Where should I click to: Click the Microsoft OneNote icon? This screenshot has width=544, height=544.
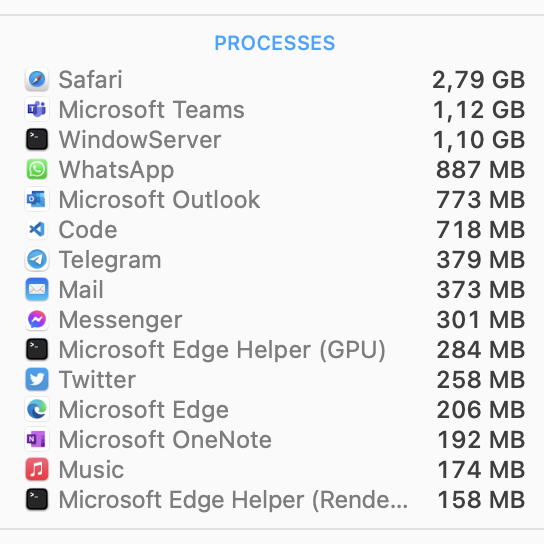pos(37,440)
